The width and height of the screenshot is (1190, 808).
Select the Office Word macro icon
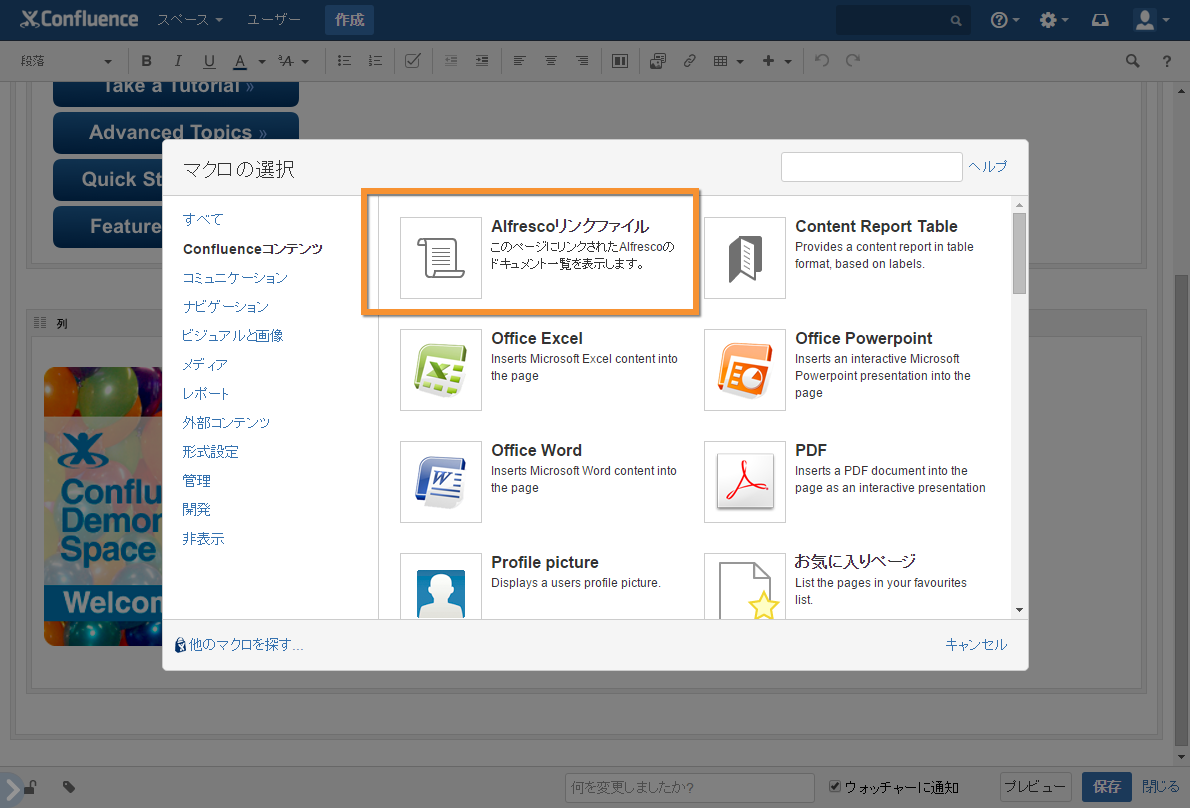point(441,482)
